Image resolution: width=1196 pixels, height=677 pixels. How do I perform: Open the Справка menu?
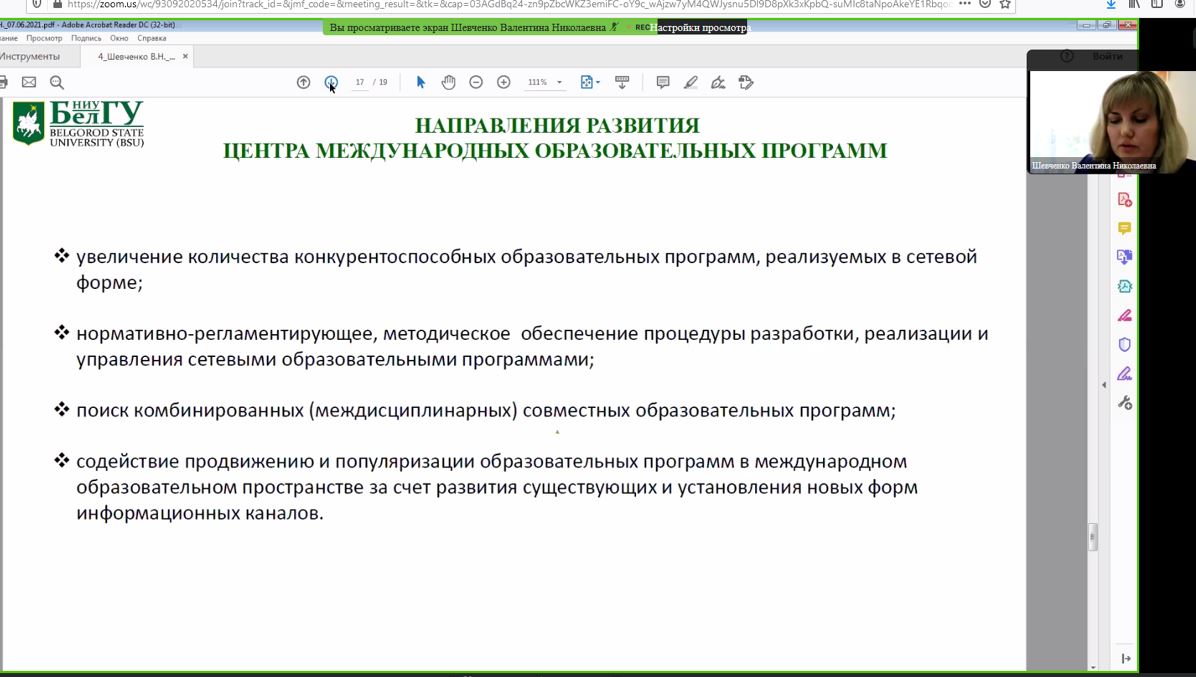(152, 38)
